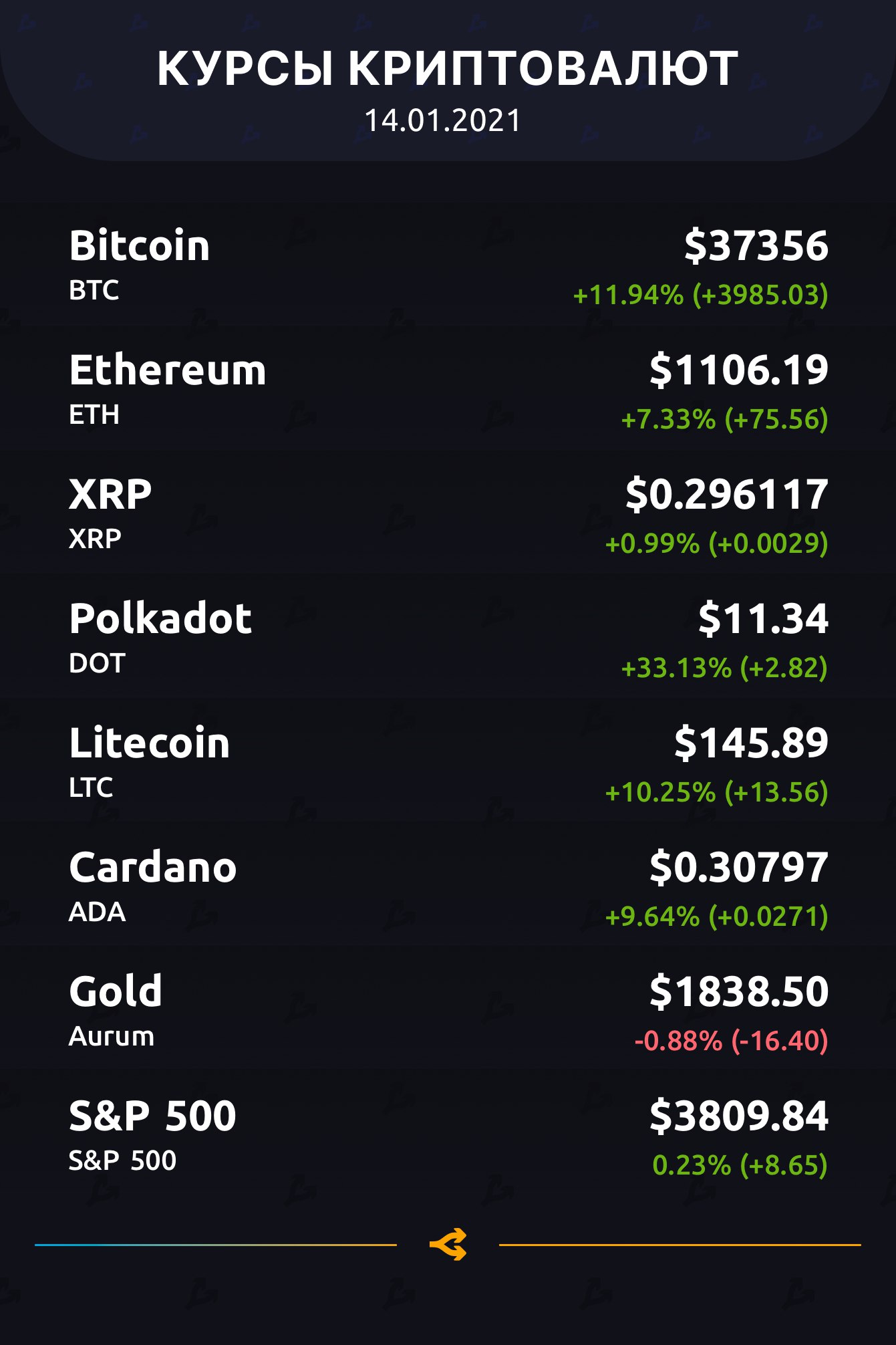Screen dimensions: 896x1345
Task: Open the Litecoin entry name
Action: click(149, 743)
